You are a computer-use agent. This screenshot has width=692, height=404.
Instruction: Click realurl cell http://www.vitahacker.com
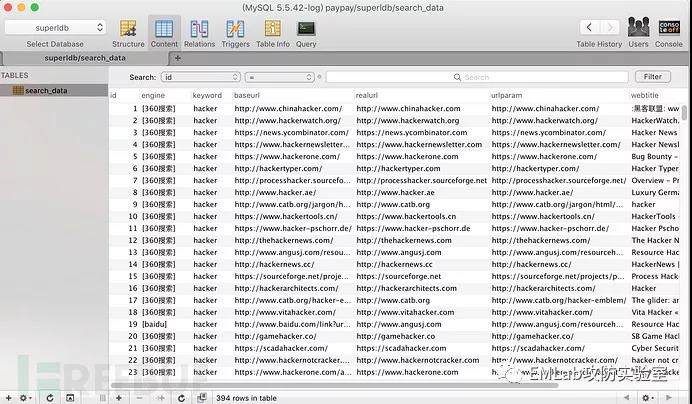click(x=405, y=312)
